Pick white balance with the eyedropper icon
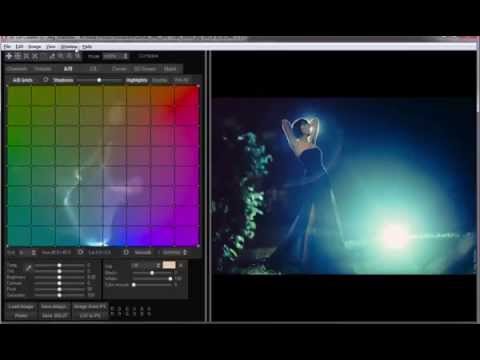Image resolution: width=480 pixels, height=360 pixels. coord(29,268)
